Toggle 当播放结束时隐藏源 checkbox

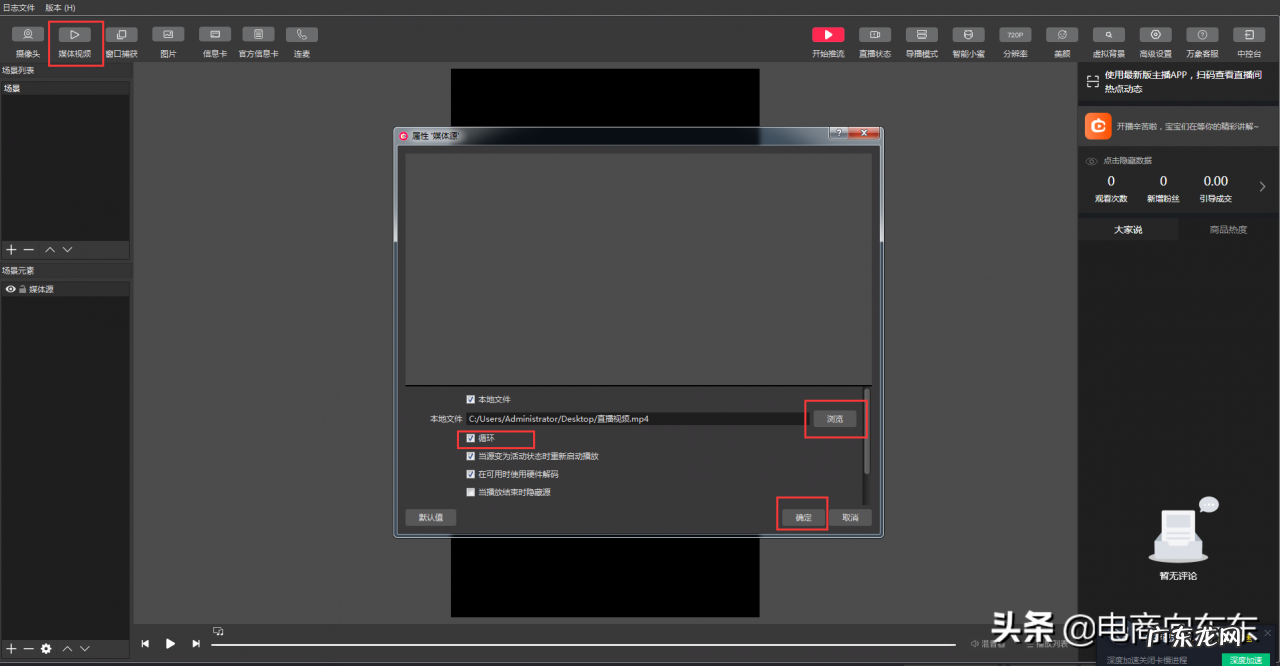click(x=471, y=492)
